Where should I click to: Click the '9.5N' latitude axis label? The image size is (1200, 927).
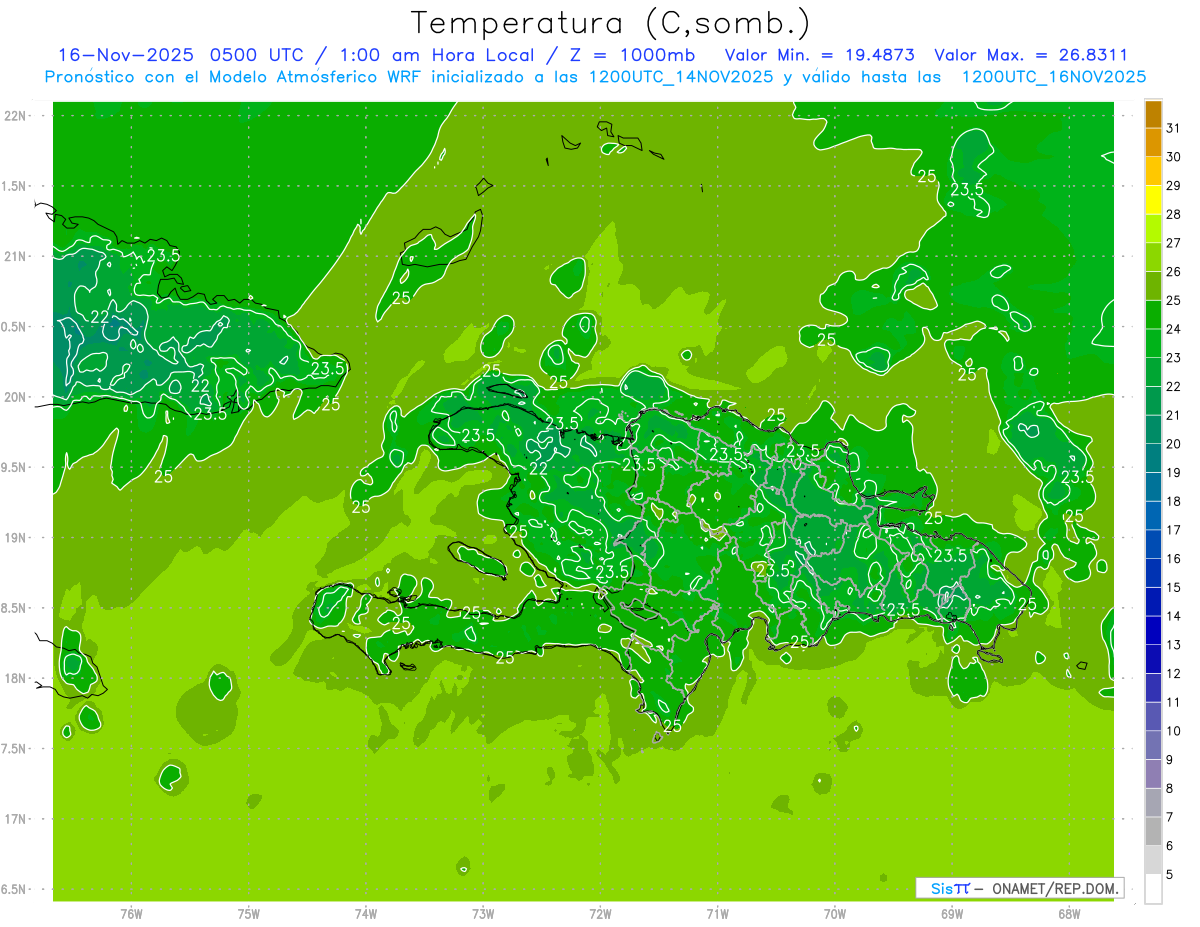click(15, 467)
